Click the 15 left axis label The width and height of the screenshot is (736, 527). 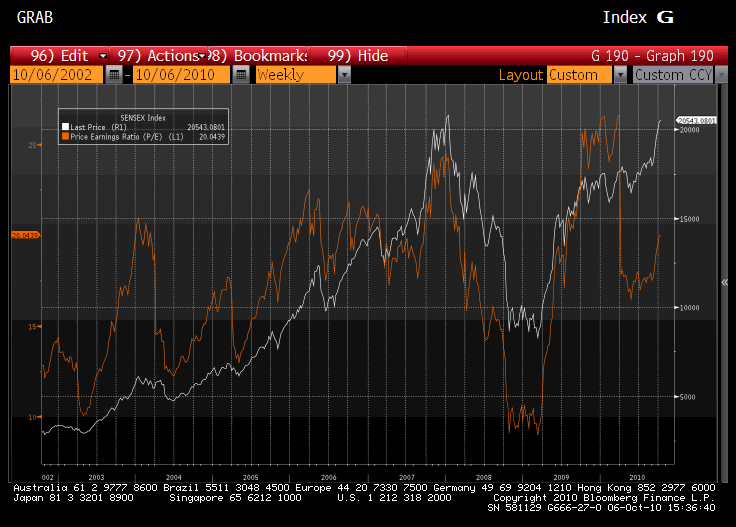[x=32, y=327]
